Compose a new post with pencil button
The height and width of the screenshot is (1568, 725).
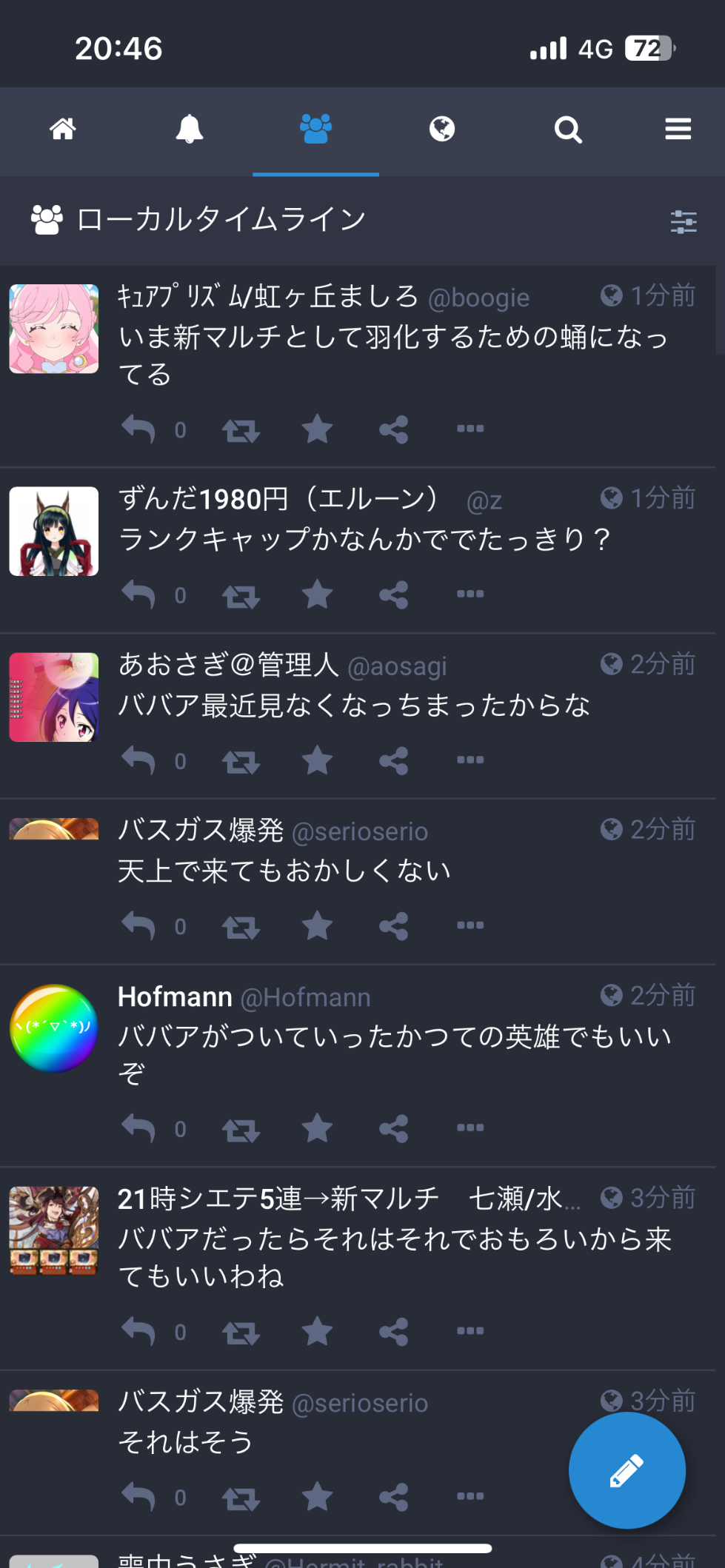point(627,1470)
